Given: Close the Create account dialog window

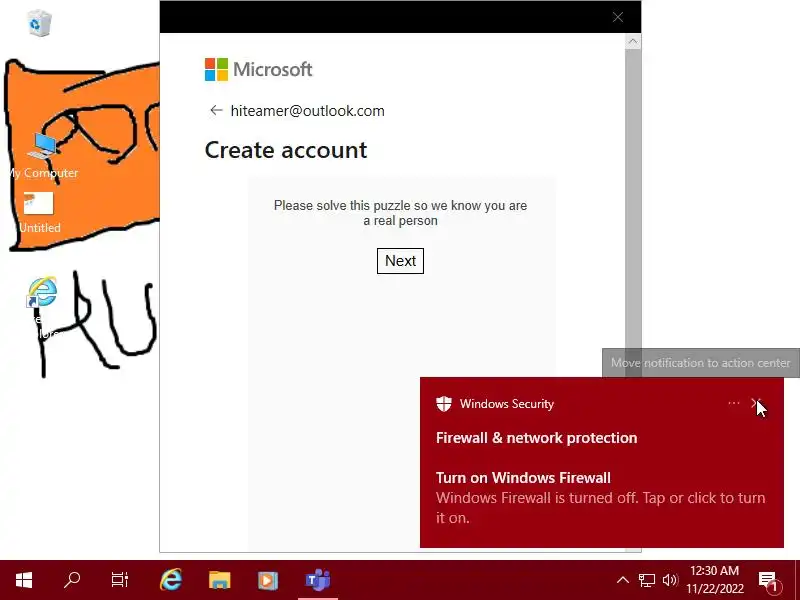Looking at the screenshot, I should tap(618, 17).
